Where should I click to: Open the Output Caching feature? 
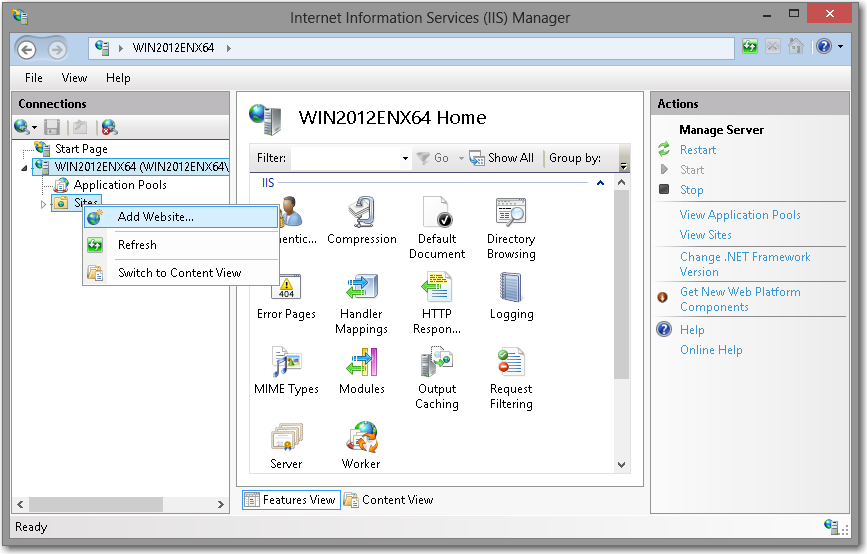[x=437, y=379]
